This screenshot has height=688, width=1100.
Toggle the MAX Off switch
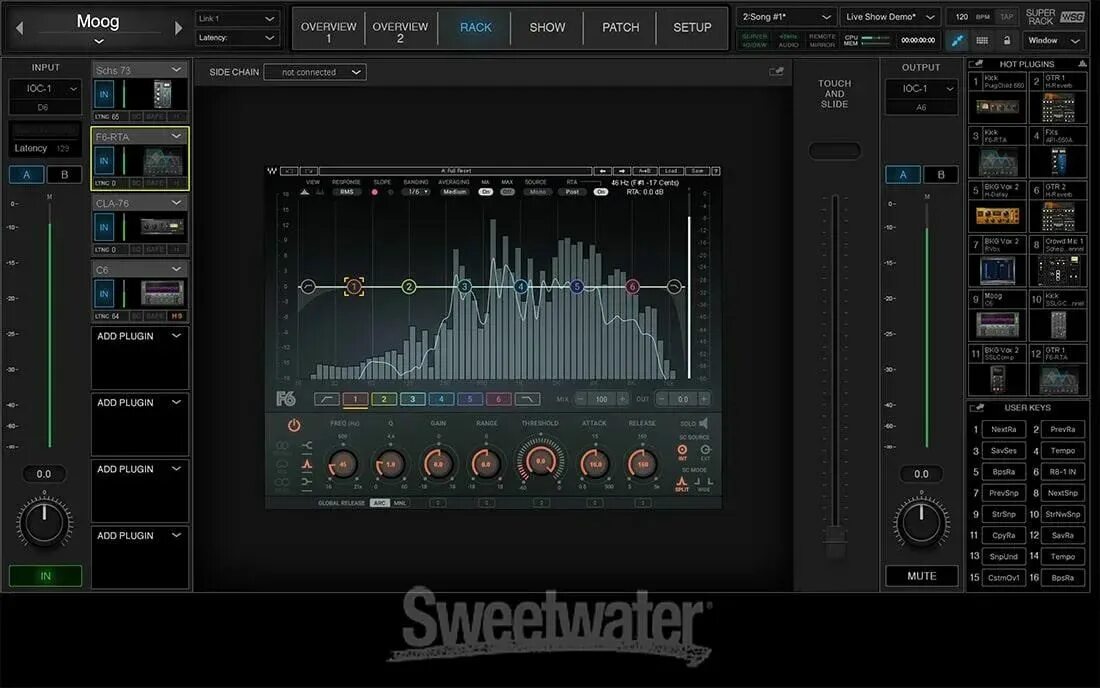click(507, 191)
